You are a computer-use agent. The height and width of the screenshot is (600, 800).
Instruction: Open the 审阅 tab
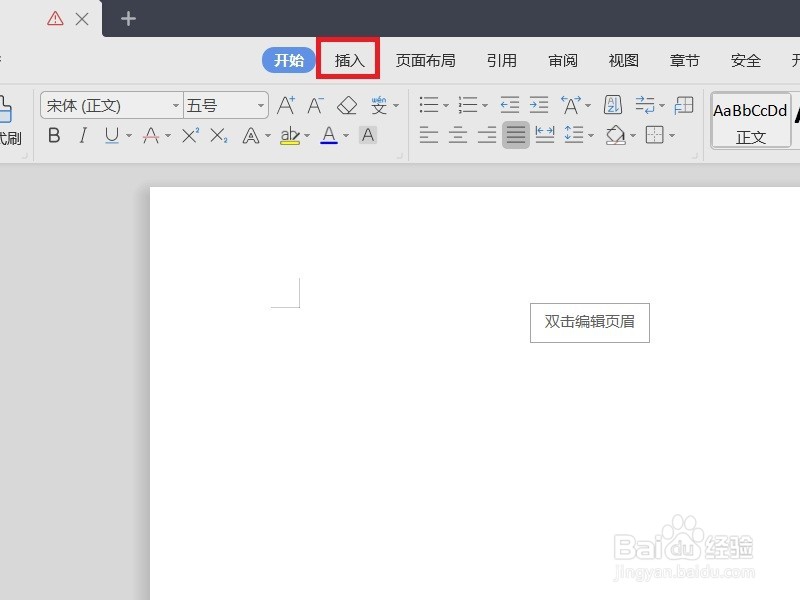pos(563,61)
